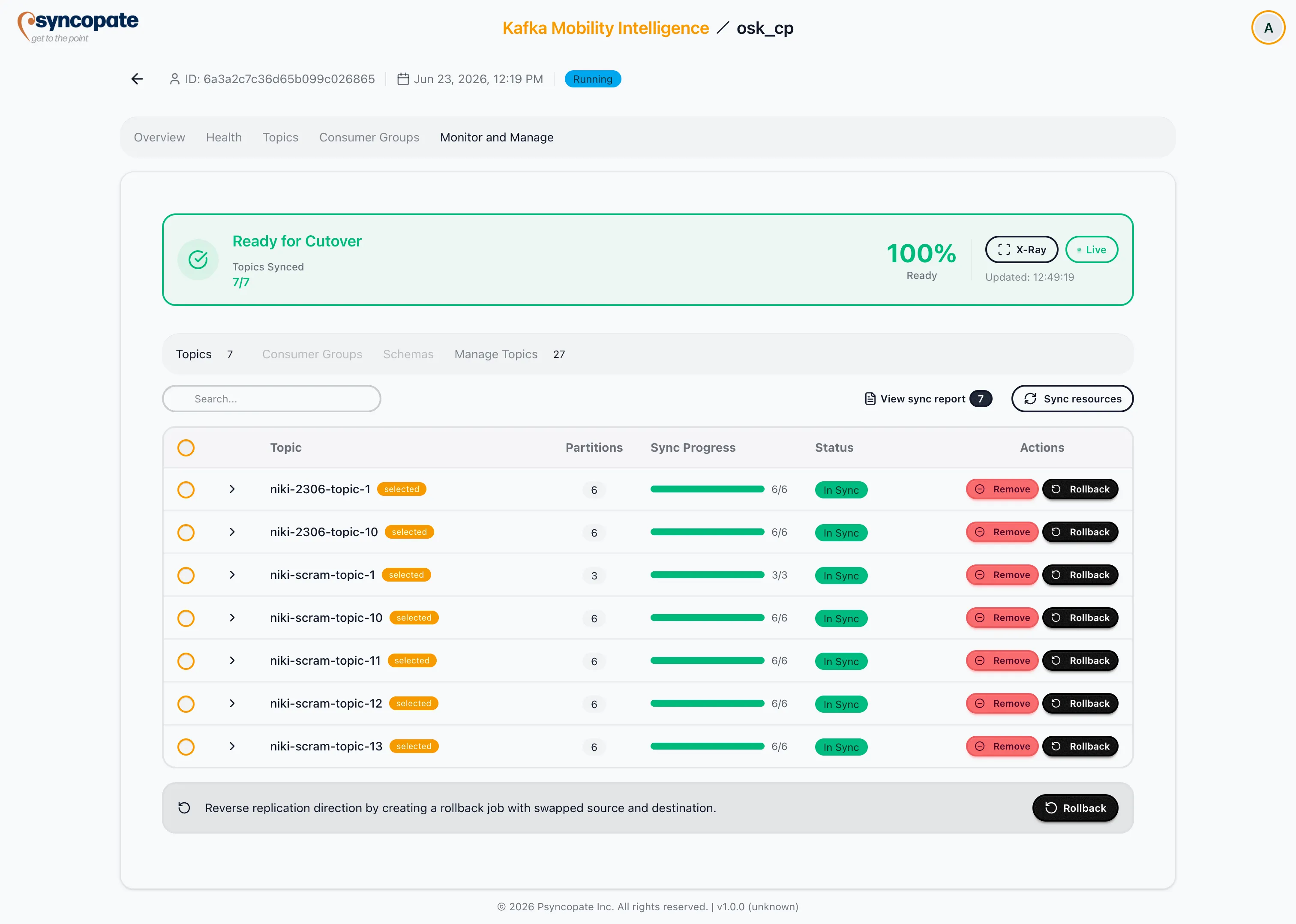1296x924 pixels.
Task: Go back with the left arrow icon
Action: click(137, 79)
